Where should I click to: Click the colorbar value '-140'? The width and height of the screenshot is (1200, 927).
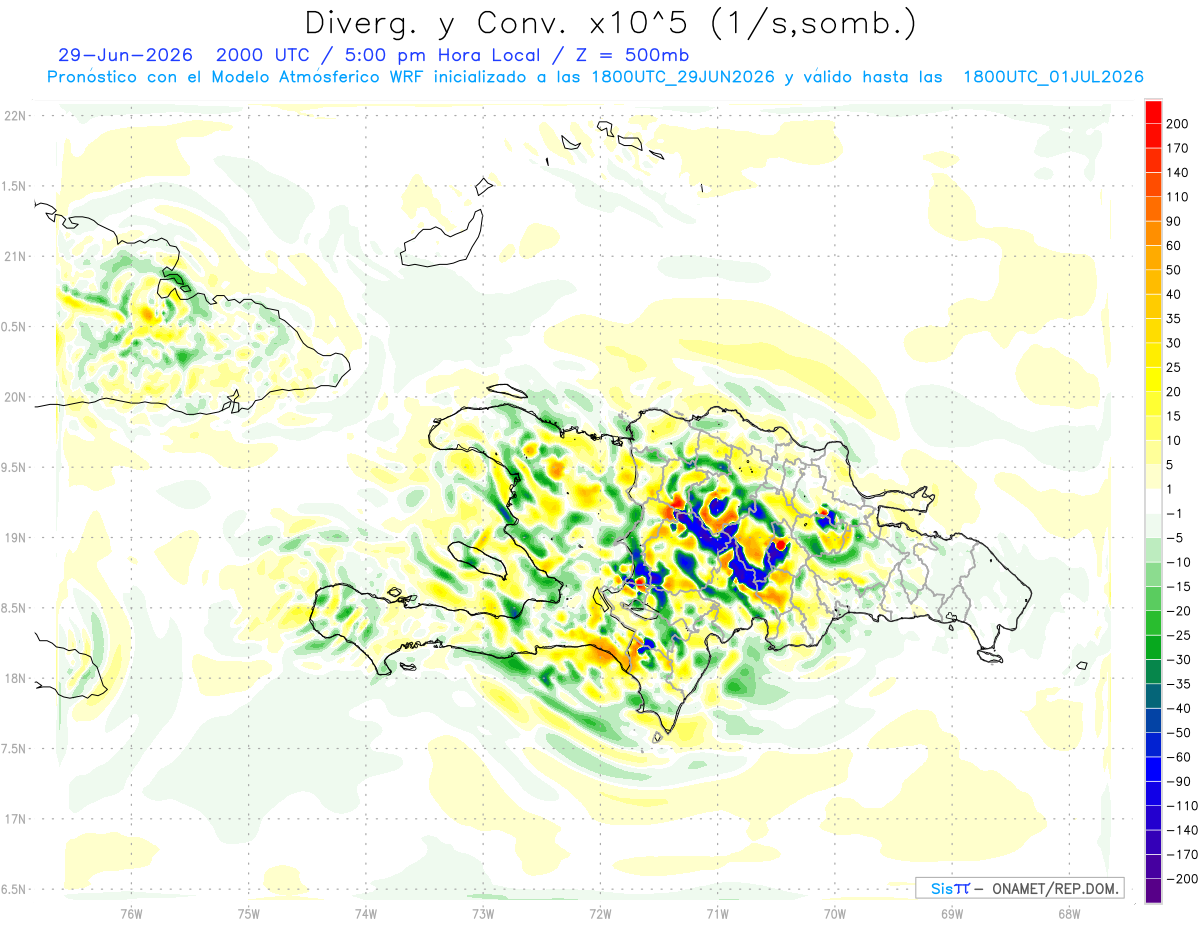point(1183,830)
